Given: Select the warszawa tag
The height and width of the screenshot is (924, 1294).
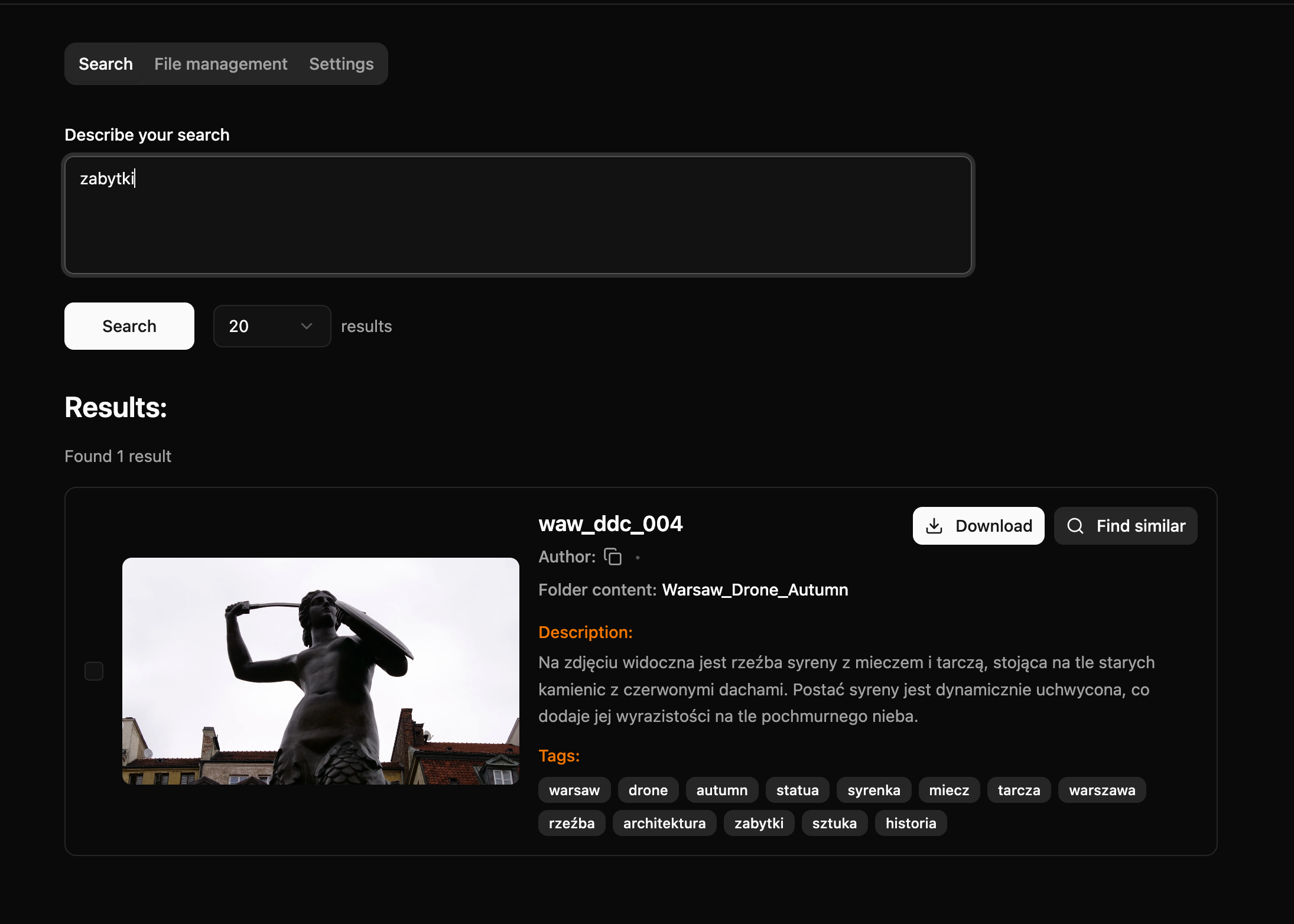Looking at the screenshot, I should tap(1101, 790).
